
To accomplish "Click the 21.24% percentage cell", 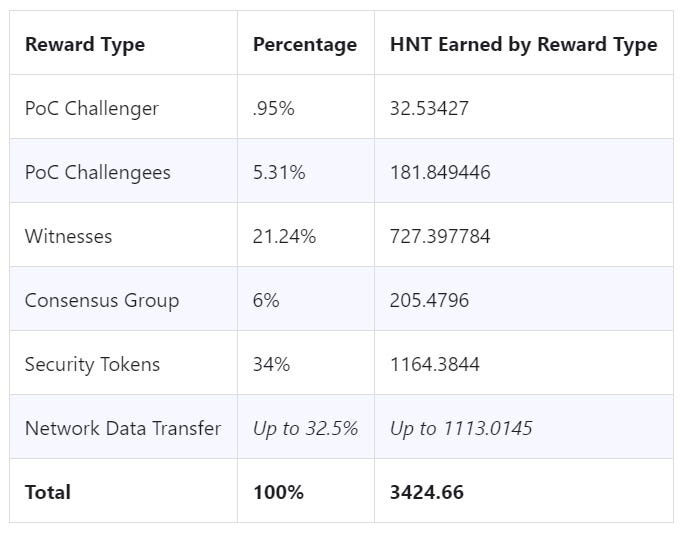I will 284,236.
